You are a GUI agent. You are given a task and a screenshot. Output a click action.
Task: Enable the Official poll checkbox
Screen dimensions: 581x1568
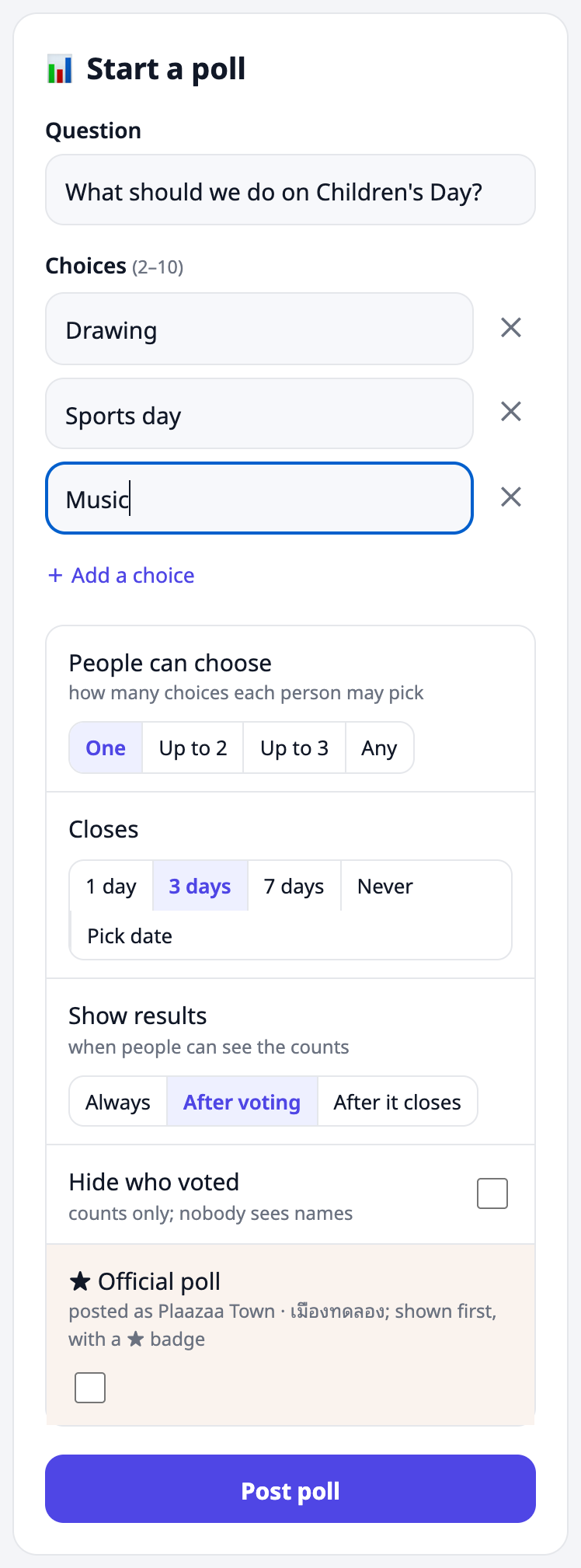[90, 1388]
